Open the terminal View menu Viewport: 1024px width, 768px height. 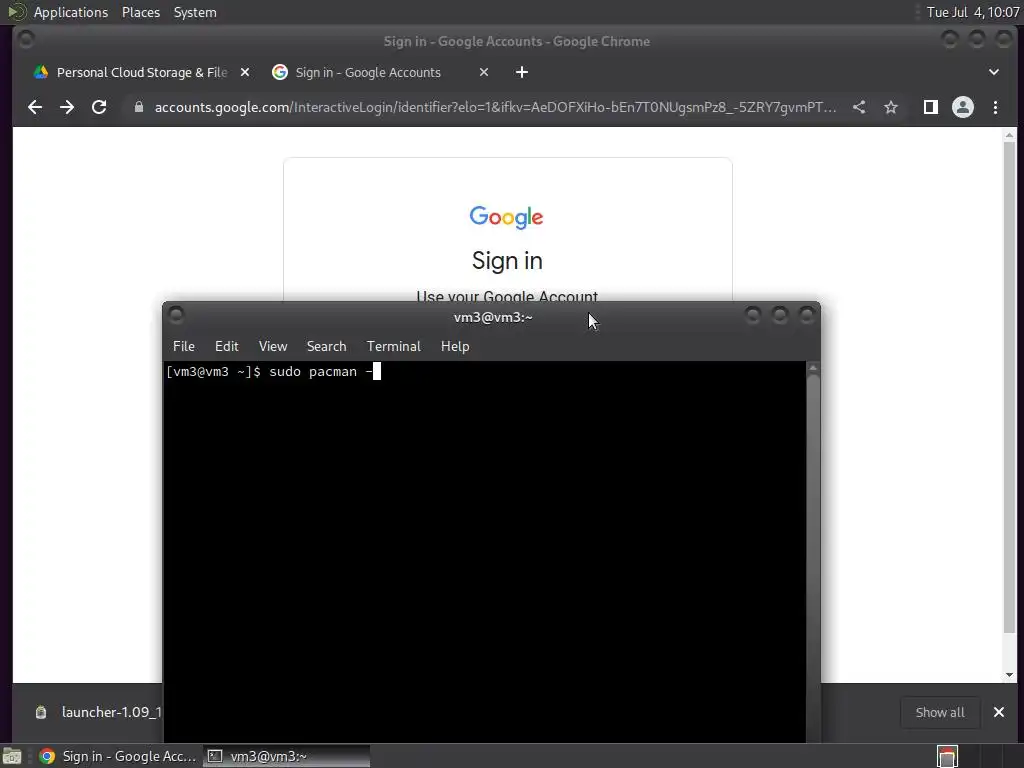click(272, 346)
